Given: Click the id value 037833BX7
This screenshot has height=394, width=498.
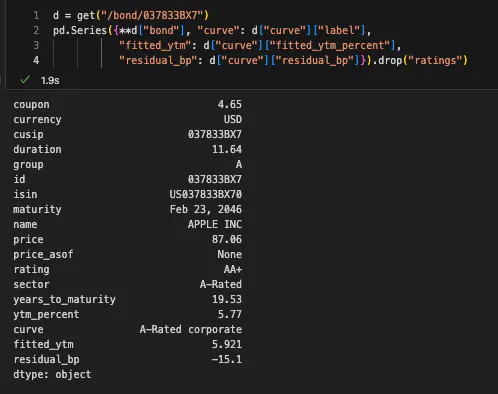Looking at the screenshot, I should [215, 179].
